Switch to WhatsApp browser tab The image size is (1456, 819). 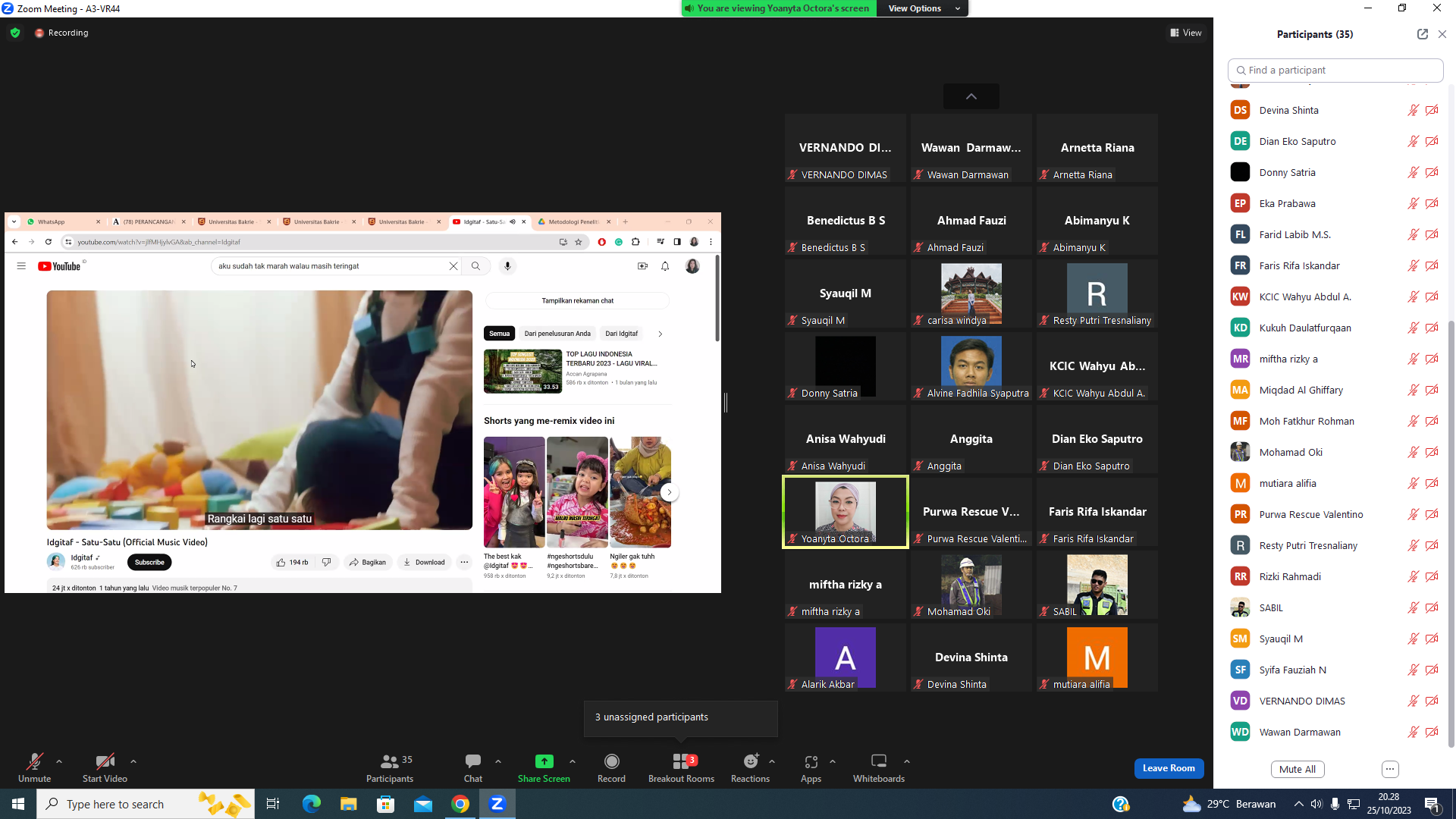pyautogui.click(x=62, y=221)
